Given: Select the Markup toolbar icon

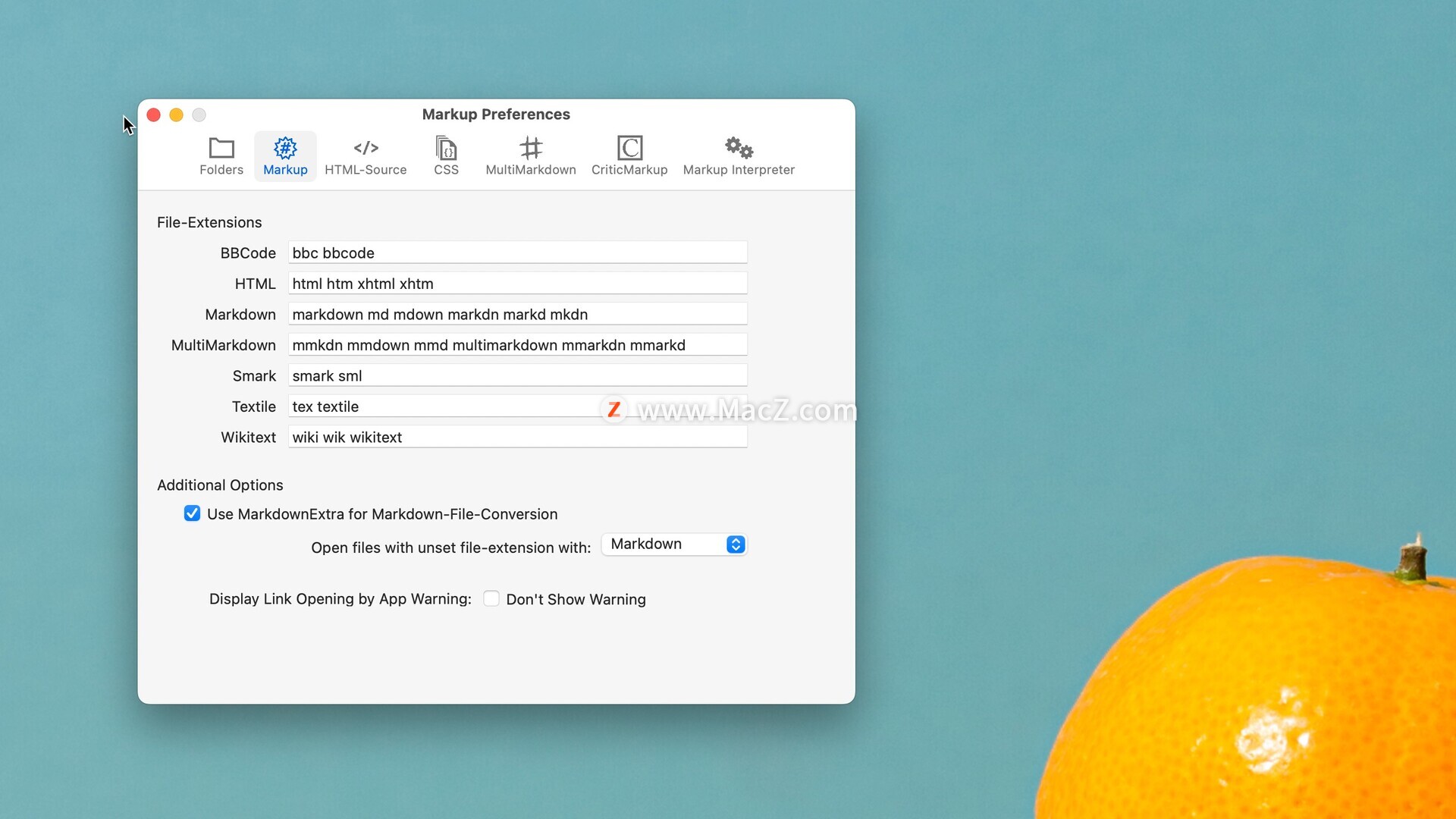Looking at the screenshot, I should [x=285, y=156].
